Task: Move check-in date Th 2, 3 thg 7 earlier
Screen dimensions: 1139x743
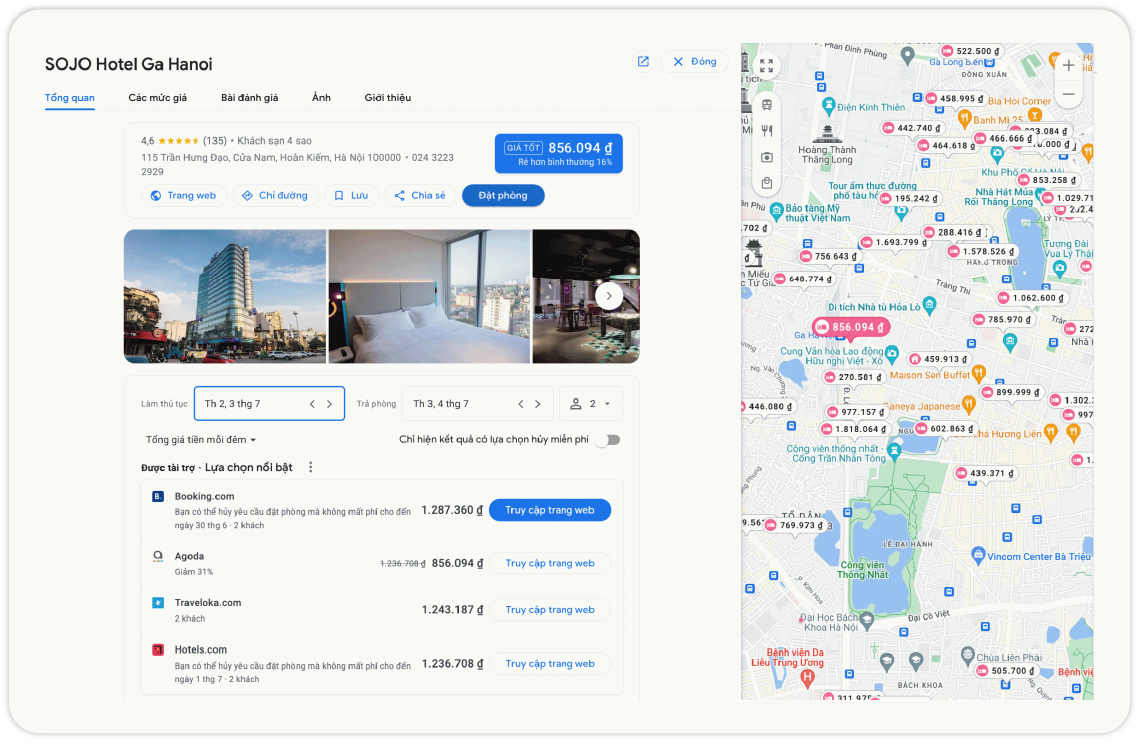Action: [x=312, y=404]
